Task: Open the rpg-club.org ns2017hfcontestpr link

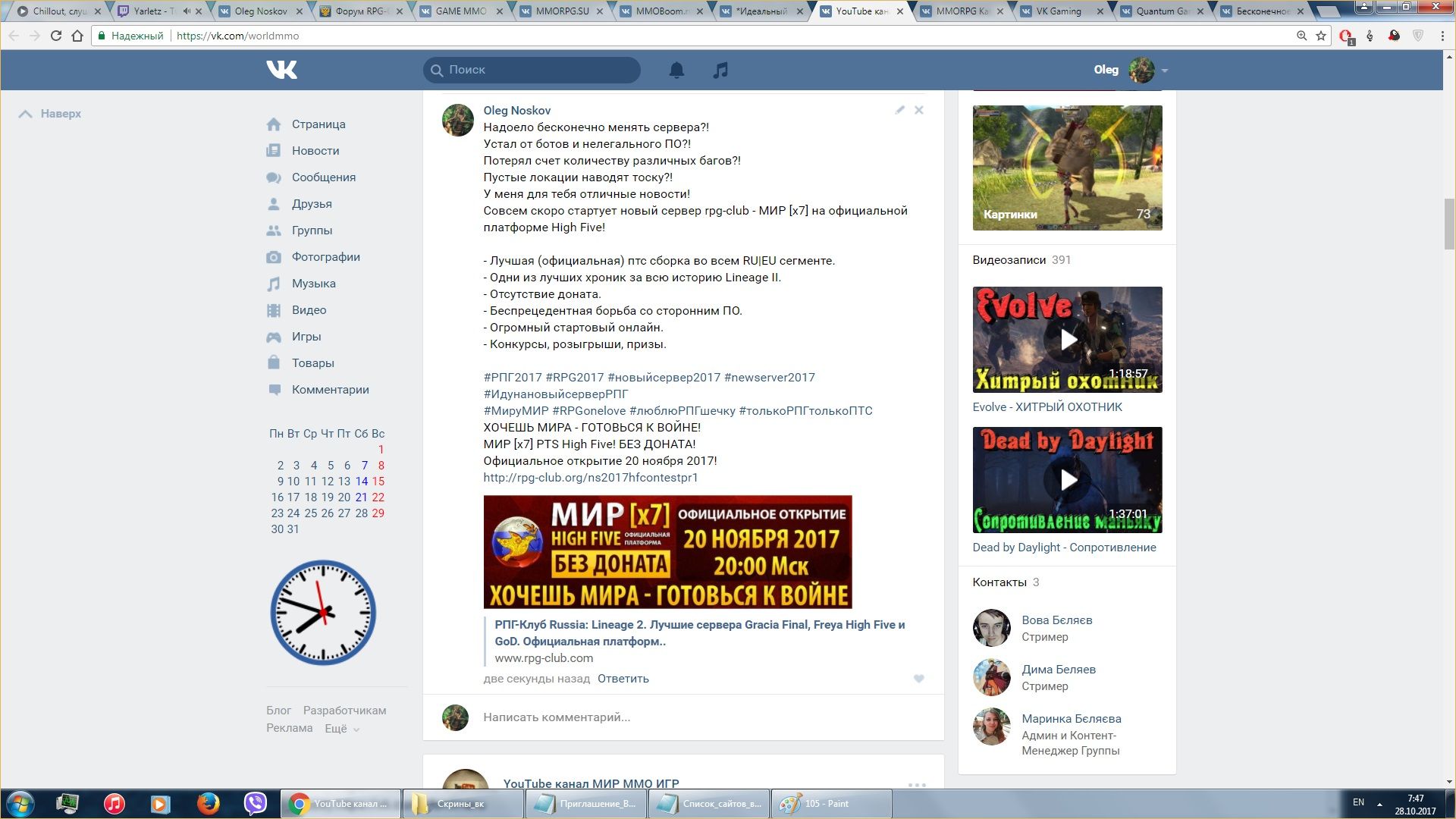Action: [x=590, y=478]
